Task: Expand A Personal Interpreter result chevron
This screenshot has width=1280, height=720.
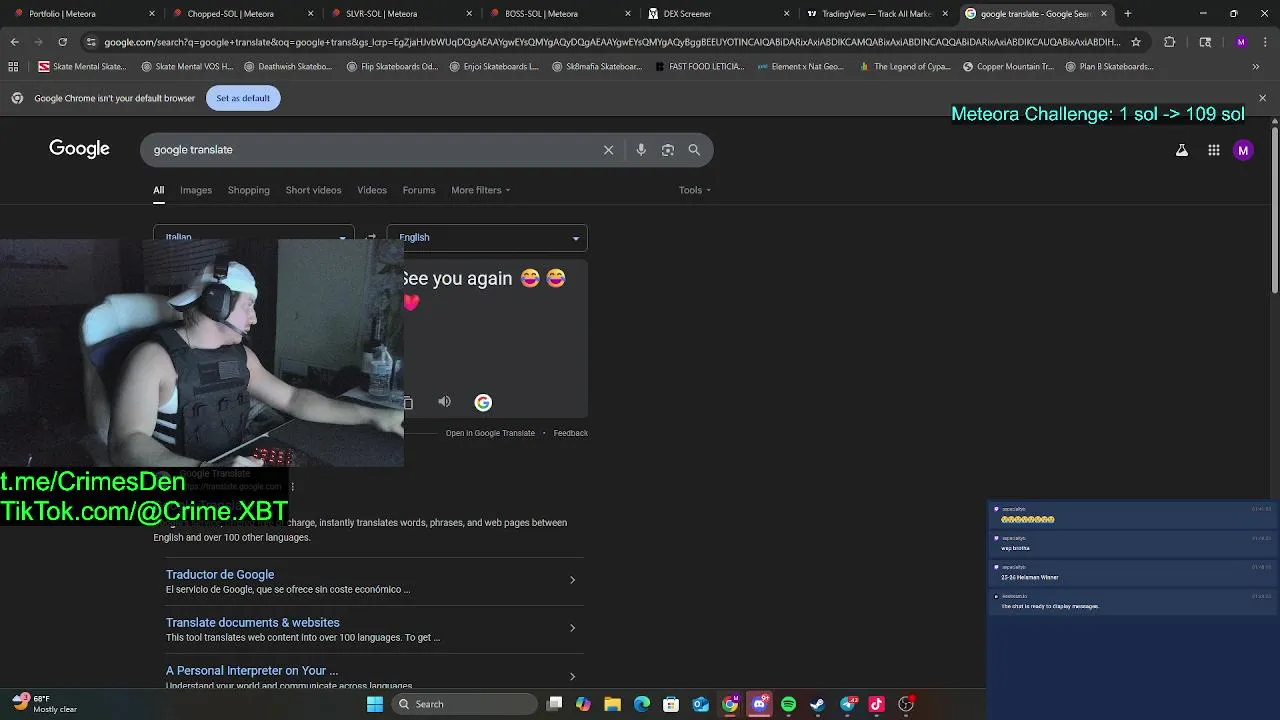Action: (x=572, y=676)
